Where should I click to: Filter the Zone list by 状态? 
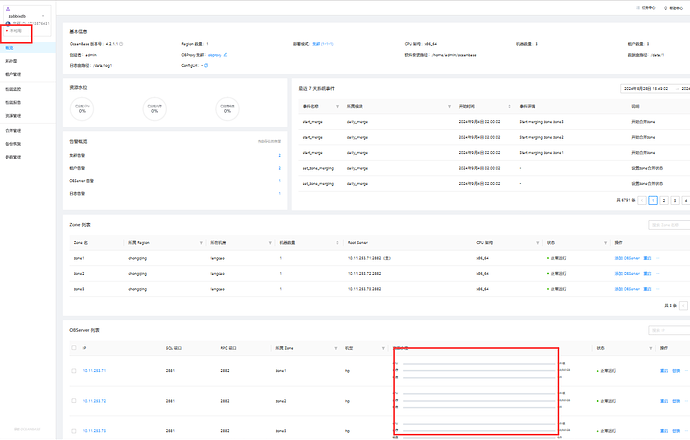tap(606, 243)
